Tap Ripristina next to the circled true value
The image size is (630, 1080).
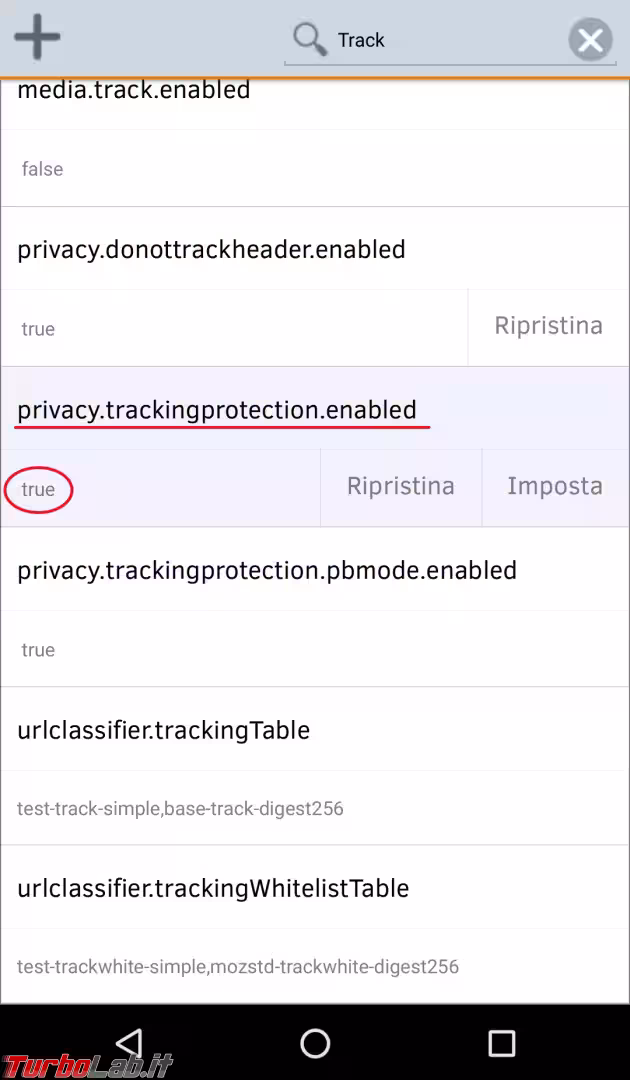point(400,486)
